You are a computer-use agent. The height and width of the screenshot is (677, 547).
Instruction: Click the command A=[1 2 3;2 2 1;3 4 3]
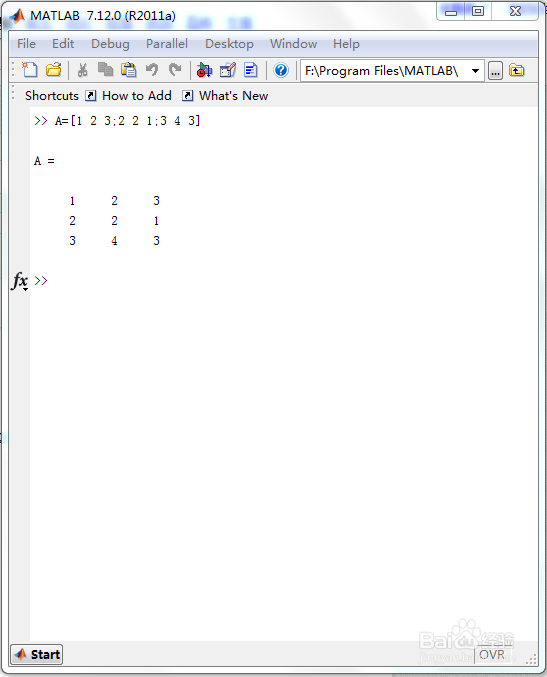click(127, 120)
